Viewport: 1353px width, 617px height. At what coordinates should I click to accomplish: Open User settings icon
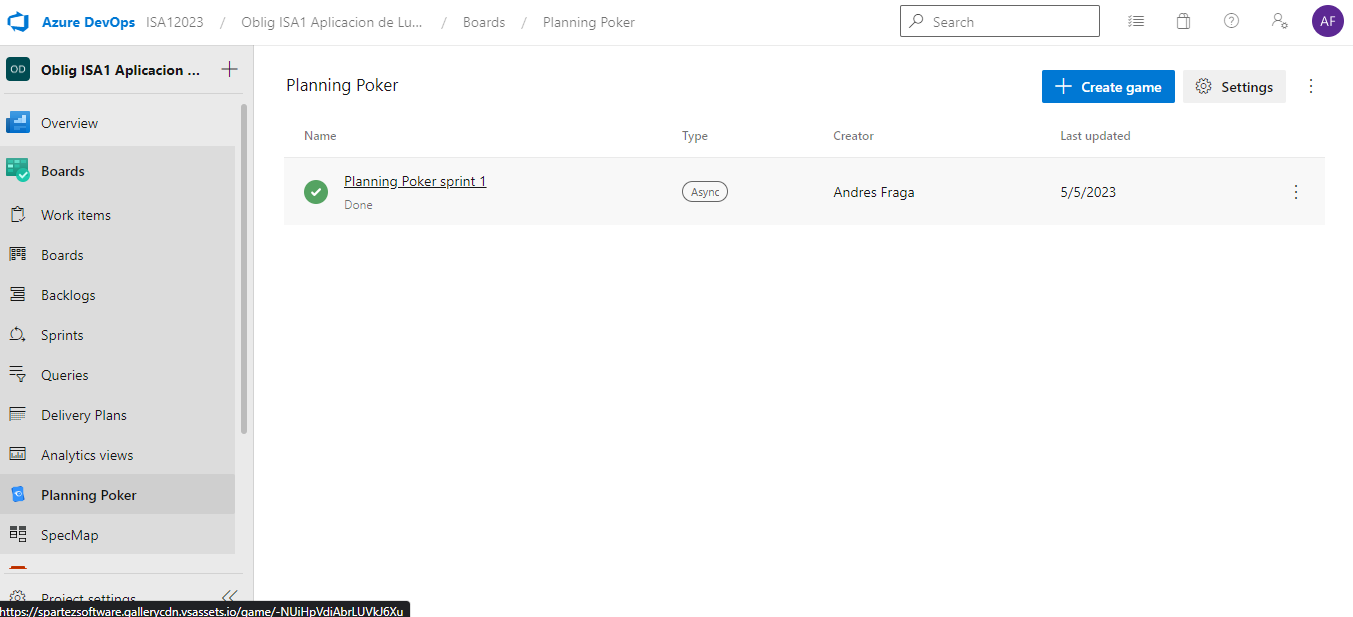point(1280,21)
